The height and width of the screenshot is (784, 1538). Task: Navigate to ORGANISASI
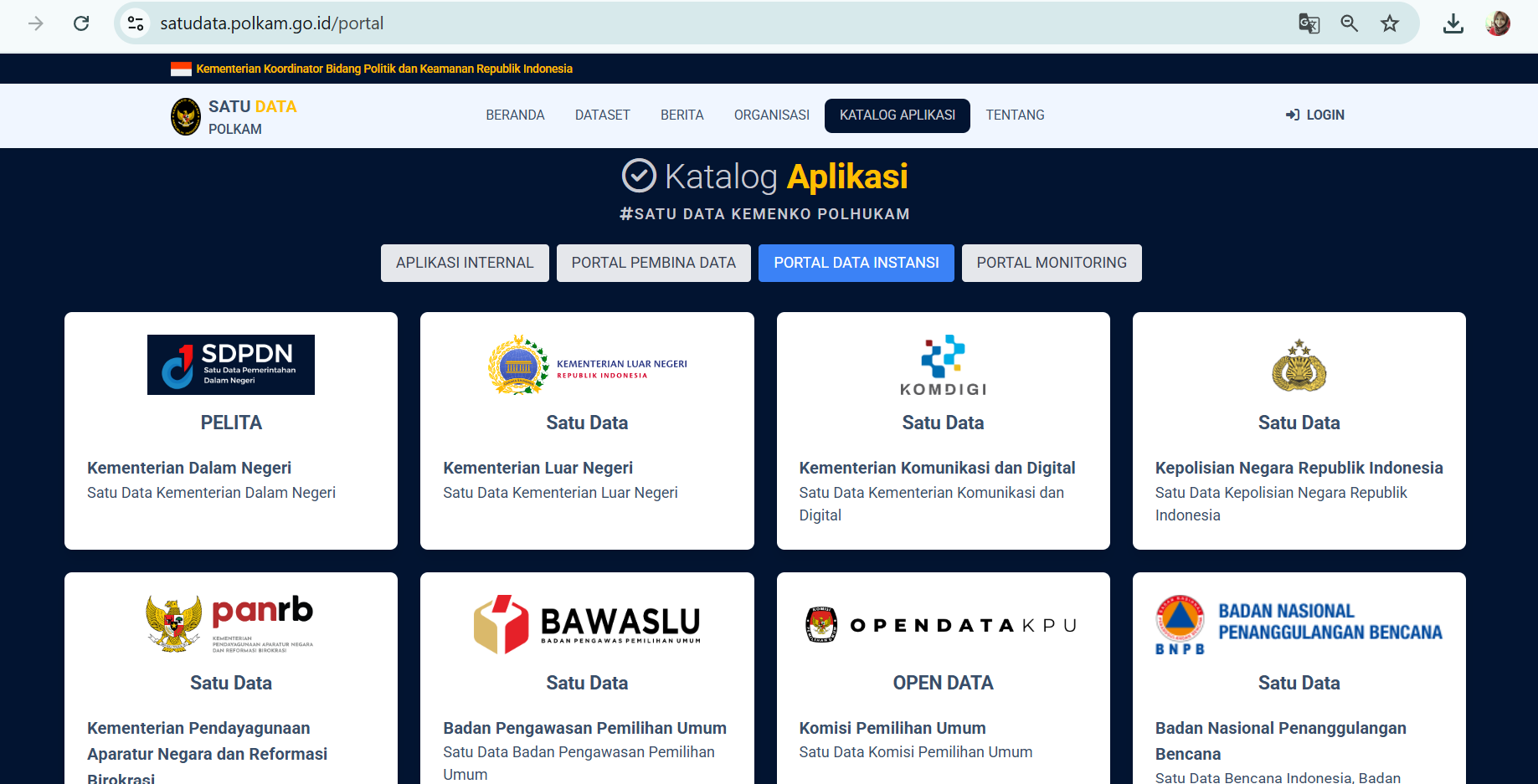tap(772, 115)
